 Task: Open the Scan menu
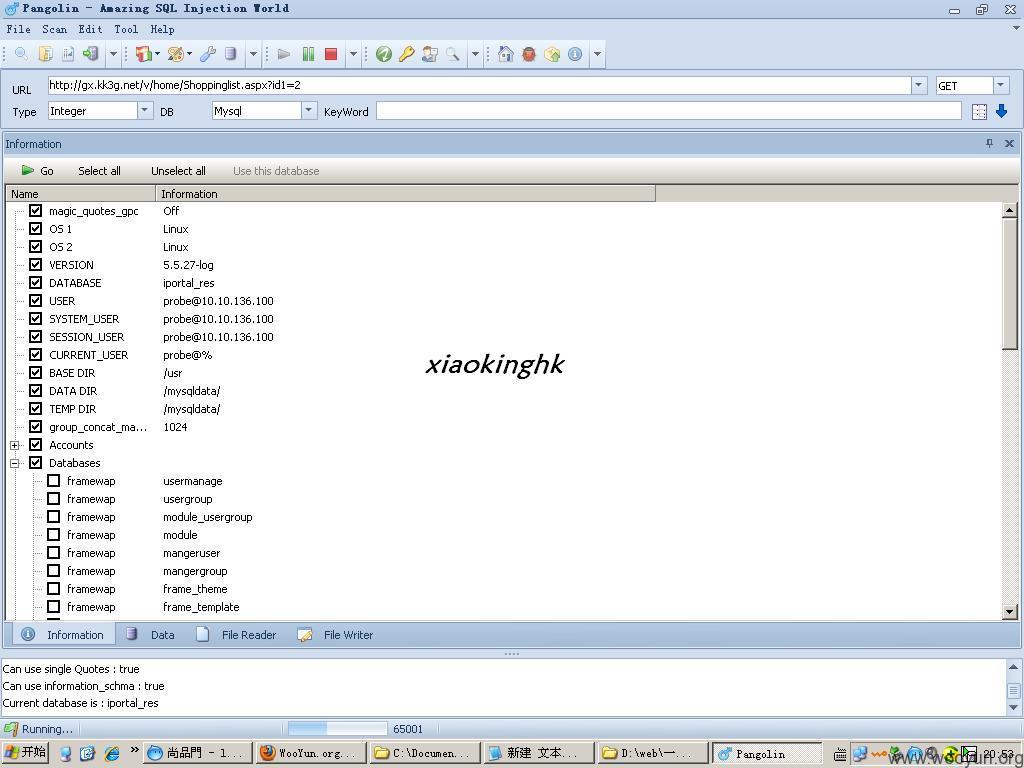coord(54,29)
